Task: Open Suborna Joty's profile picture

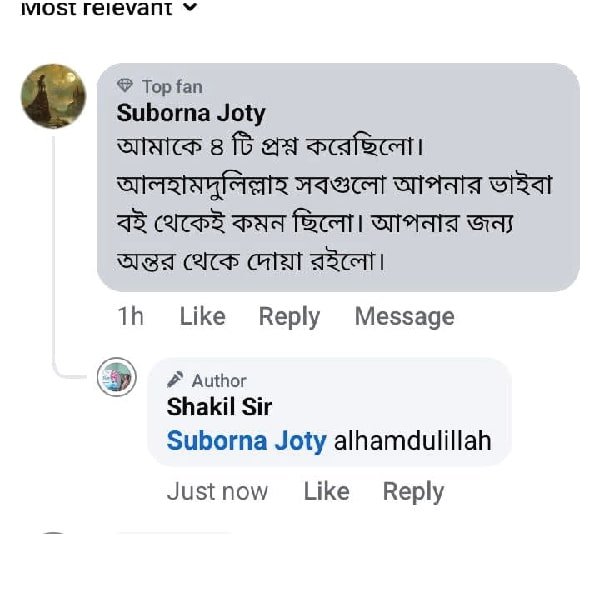Action: [53, 96]
